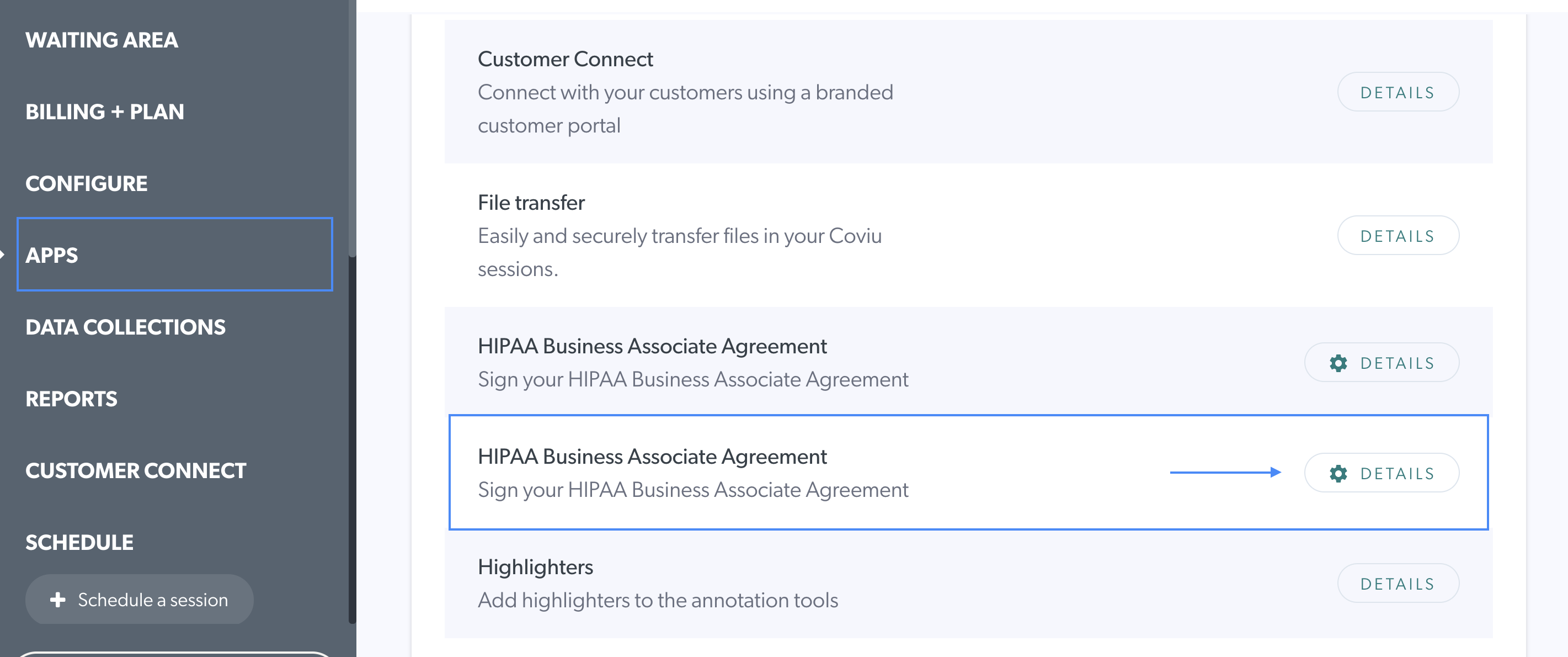Open Billing + Plan sidebar section
This screenshot has height=657, width=1568.
point(105,112)
